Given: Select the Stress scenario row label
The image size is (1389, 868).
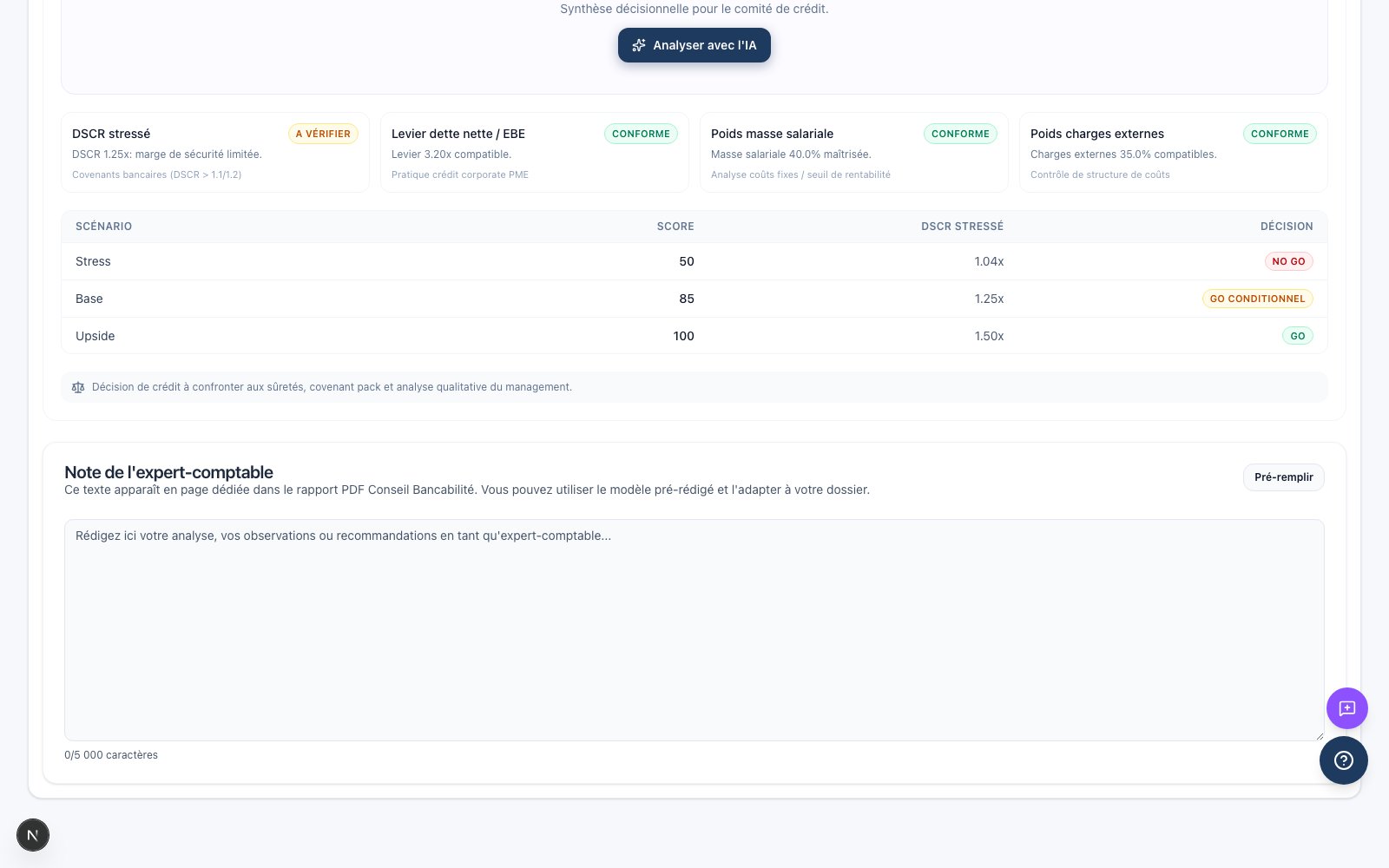Looking at the screenshot, I should pos(93,261).
